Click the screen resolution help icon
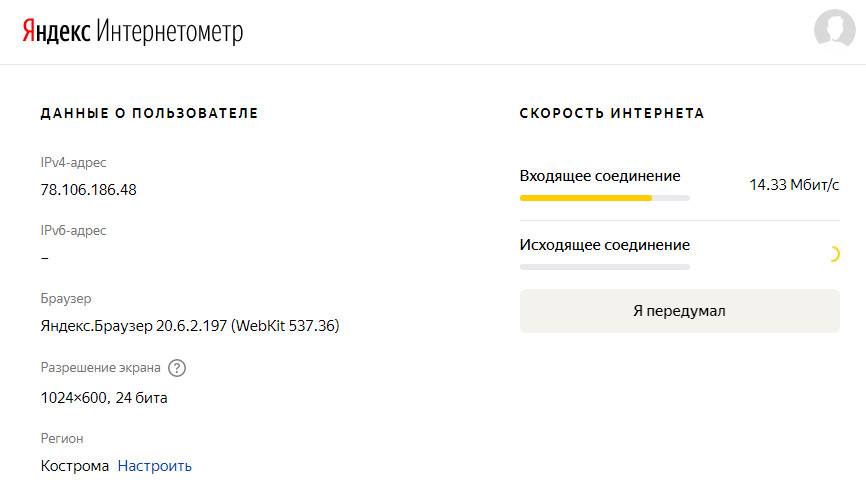 [177, 368]
